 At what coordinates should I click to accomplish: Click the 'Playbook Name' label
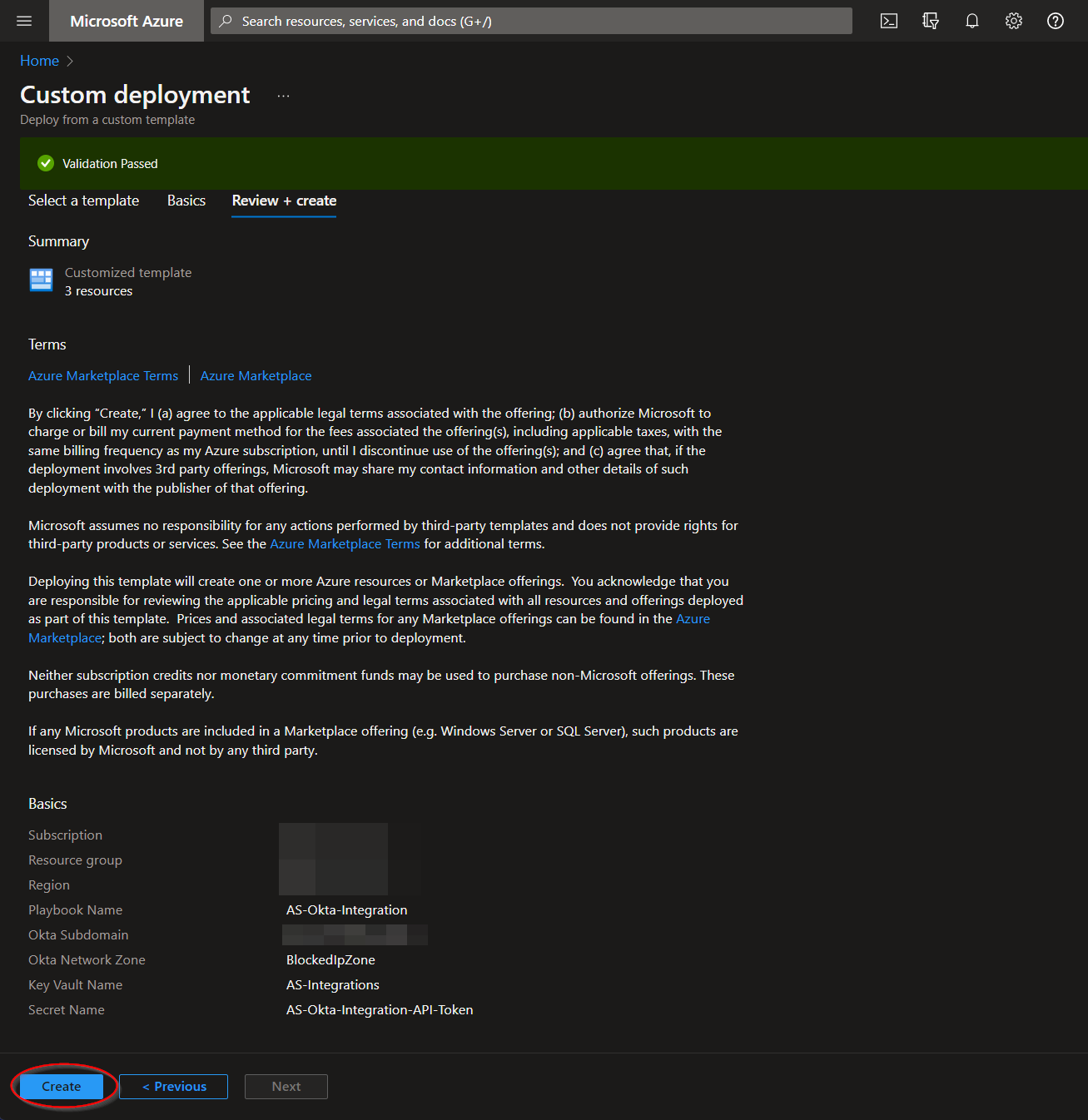pos(75,910)
